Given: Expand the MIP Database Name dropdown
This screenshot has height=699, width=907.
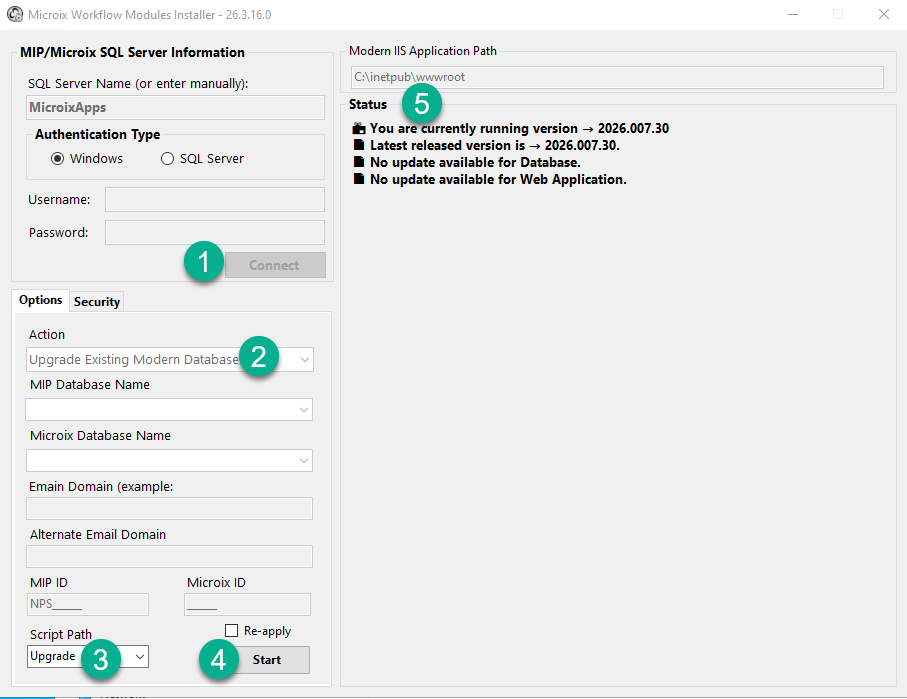Looking at the screenshot, I should click(x=304, y=410).
